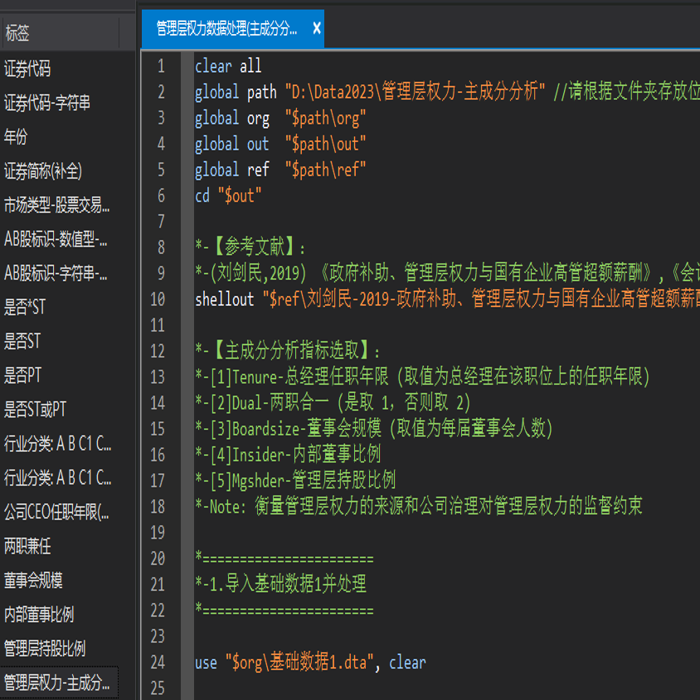Viewport: 700px width, 700px height.
Task: Choose the 证券简称(补全) variable
Action: (x=44, y=171)
